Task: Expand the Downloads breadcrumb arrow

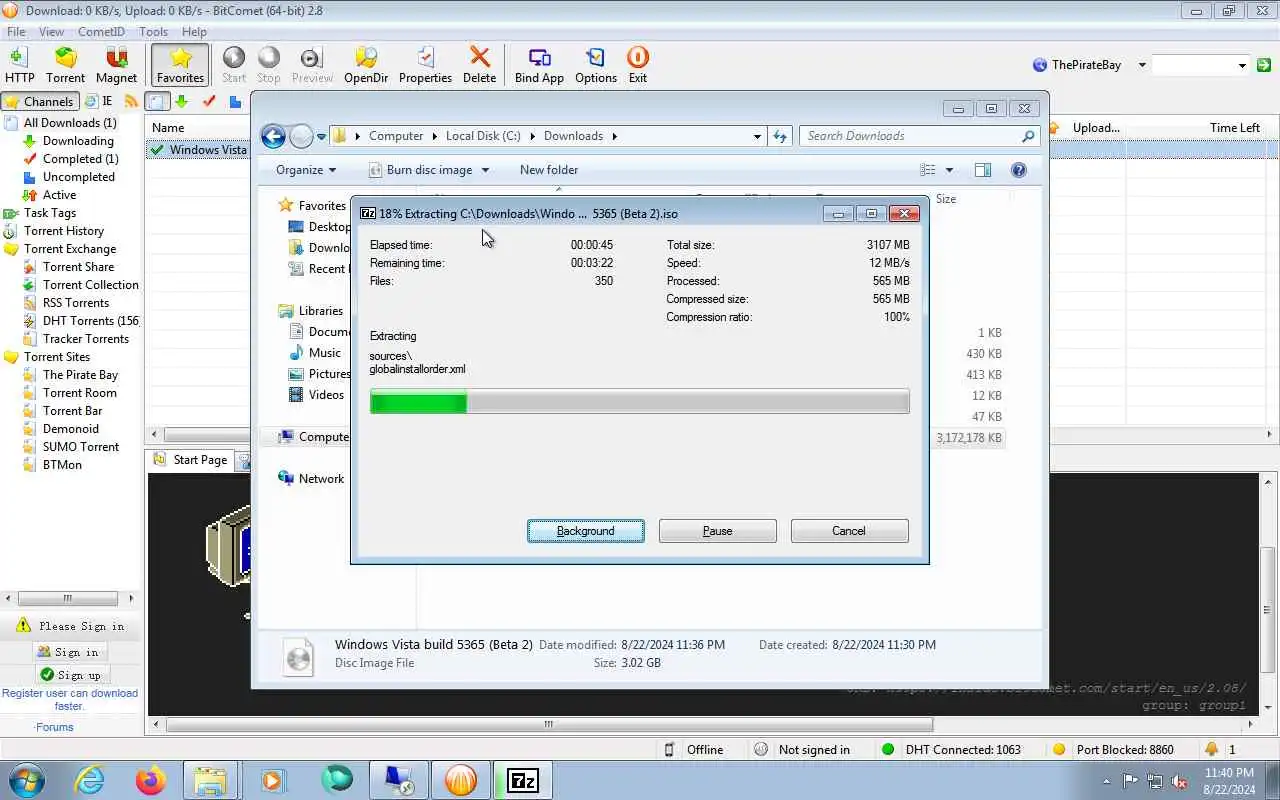Action: click(614, 136)
